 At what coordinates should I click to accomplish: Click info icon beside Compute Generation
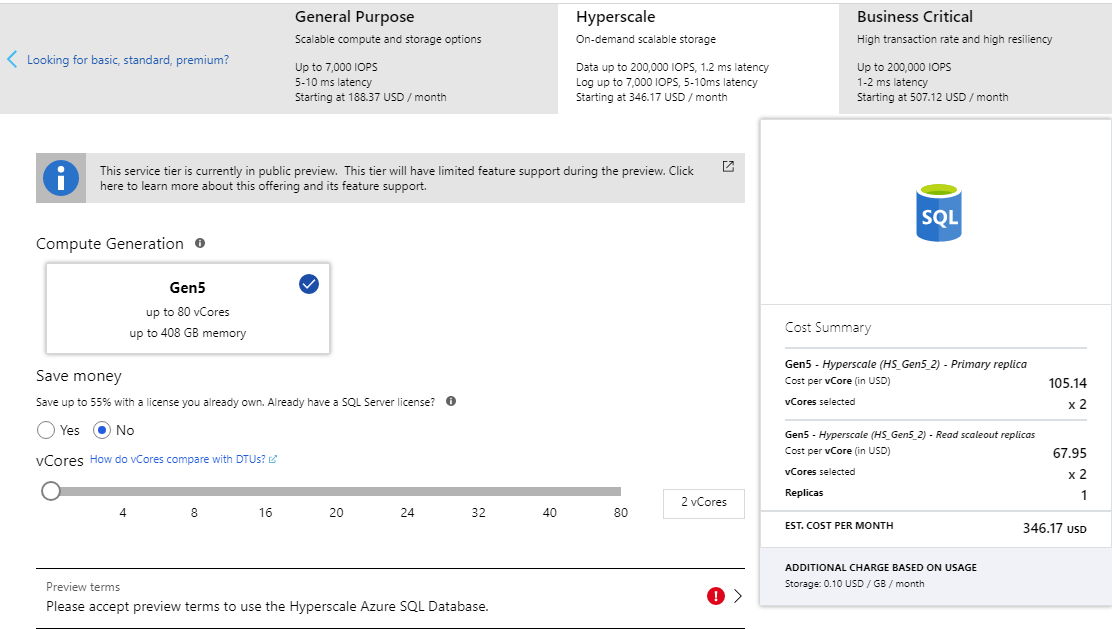pyautogui.click(x=200, y=243)
